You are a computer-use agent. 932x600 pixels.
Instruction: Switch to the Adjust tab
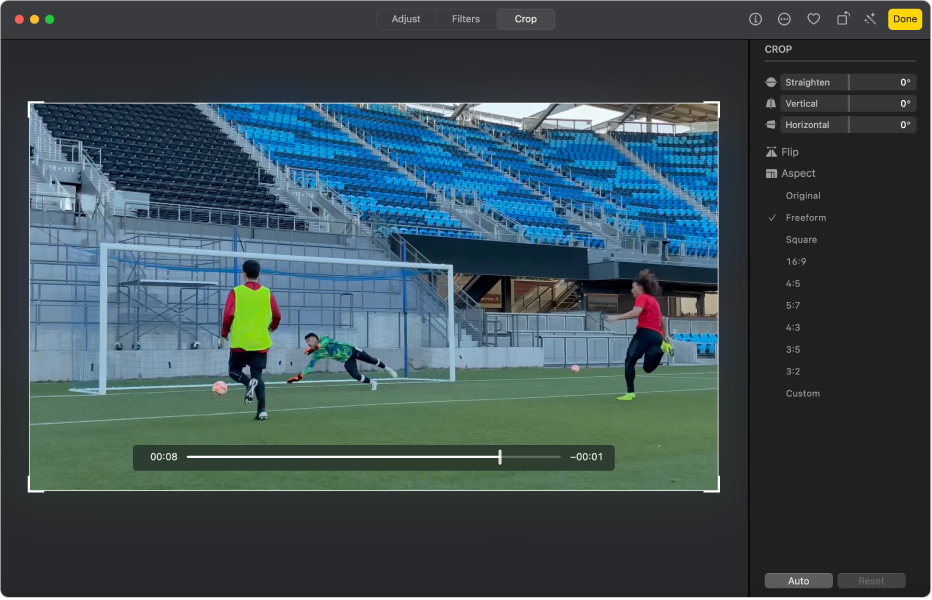click(x=406, y=19)
